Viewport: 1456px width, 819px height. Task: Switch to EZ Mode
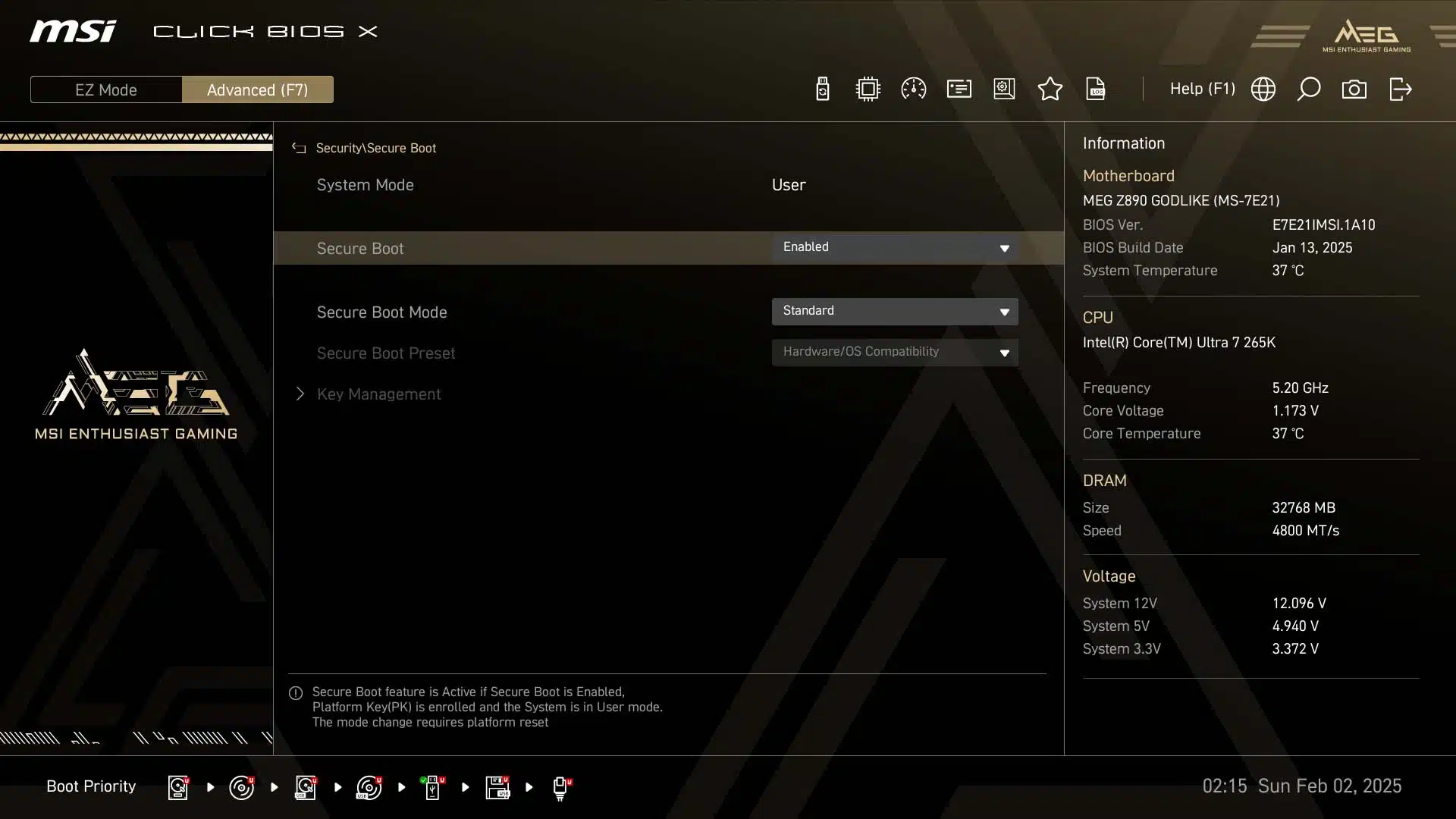point(106,89)
